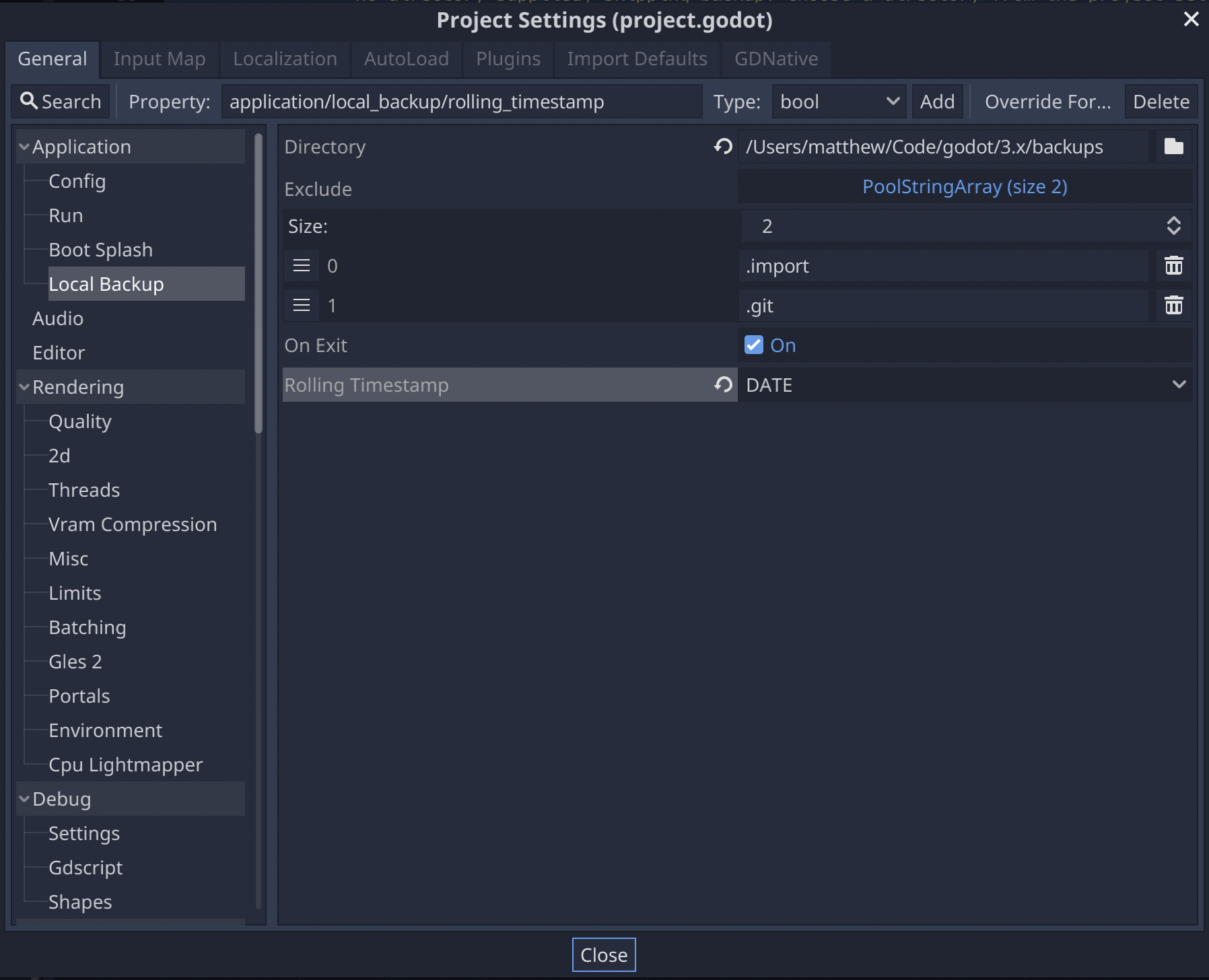
Task: Reset the Directory property to default
Action: click(724, 146)
